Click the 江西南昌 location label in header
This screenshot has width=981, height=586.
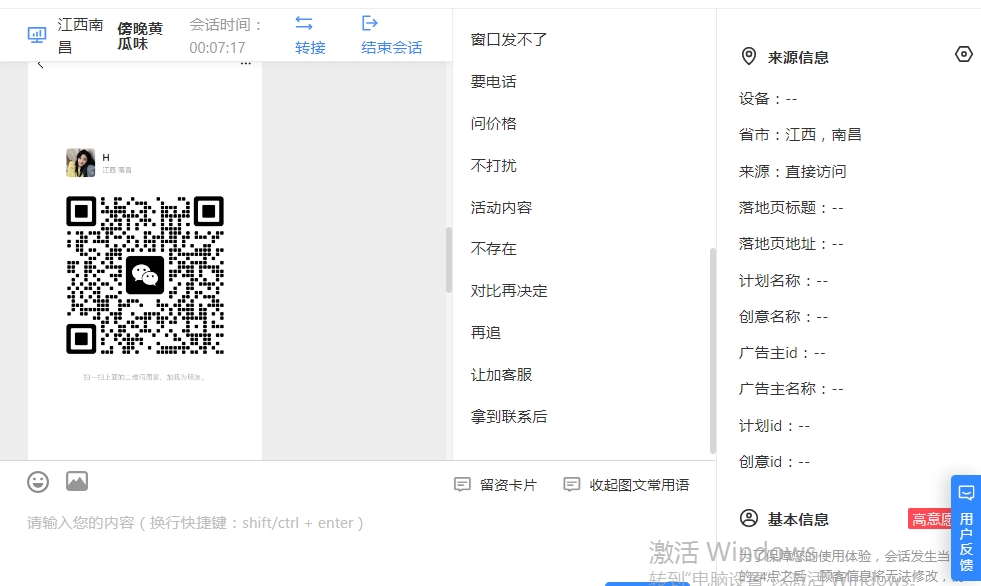tap(80, 36)
